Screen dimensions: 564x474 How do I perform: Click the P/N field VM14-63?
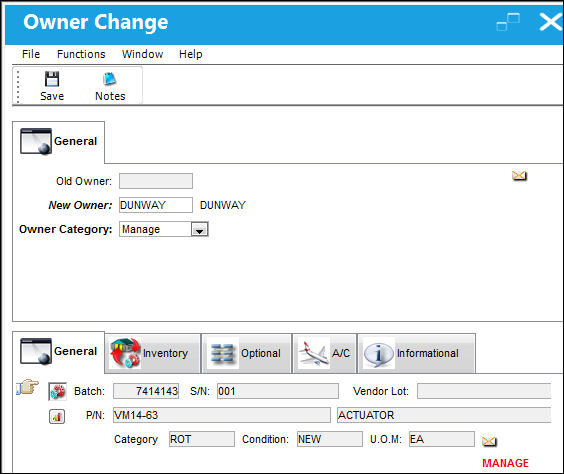[x=222, y=415]
